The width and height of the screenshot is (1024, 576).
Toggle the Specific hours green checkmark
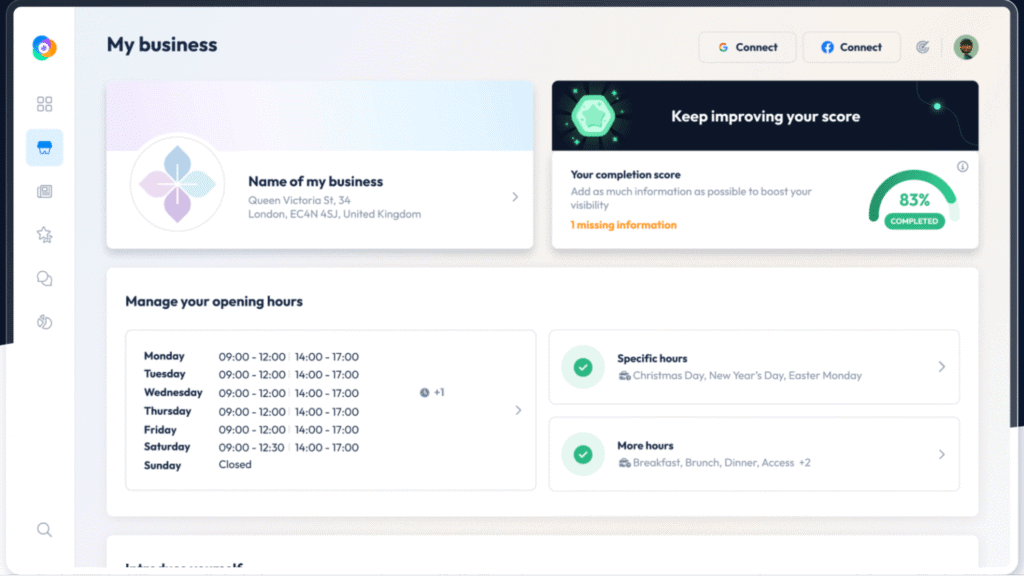click(x=583, y=367)
